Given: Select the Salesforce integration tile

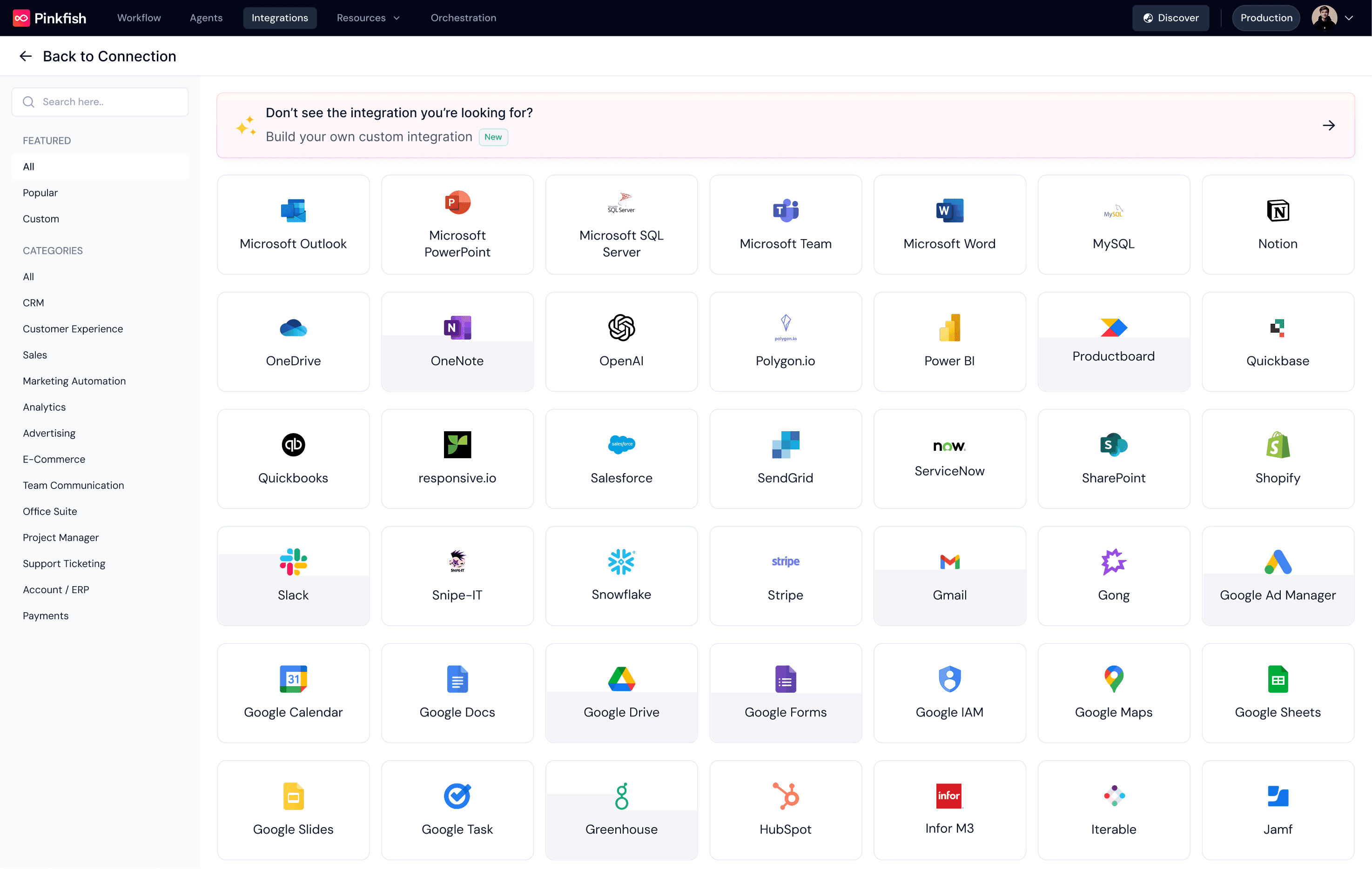Looking at the screenshot, I should click(x=621, y=459).
